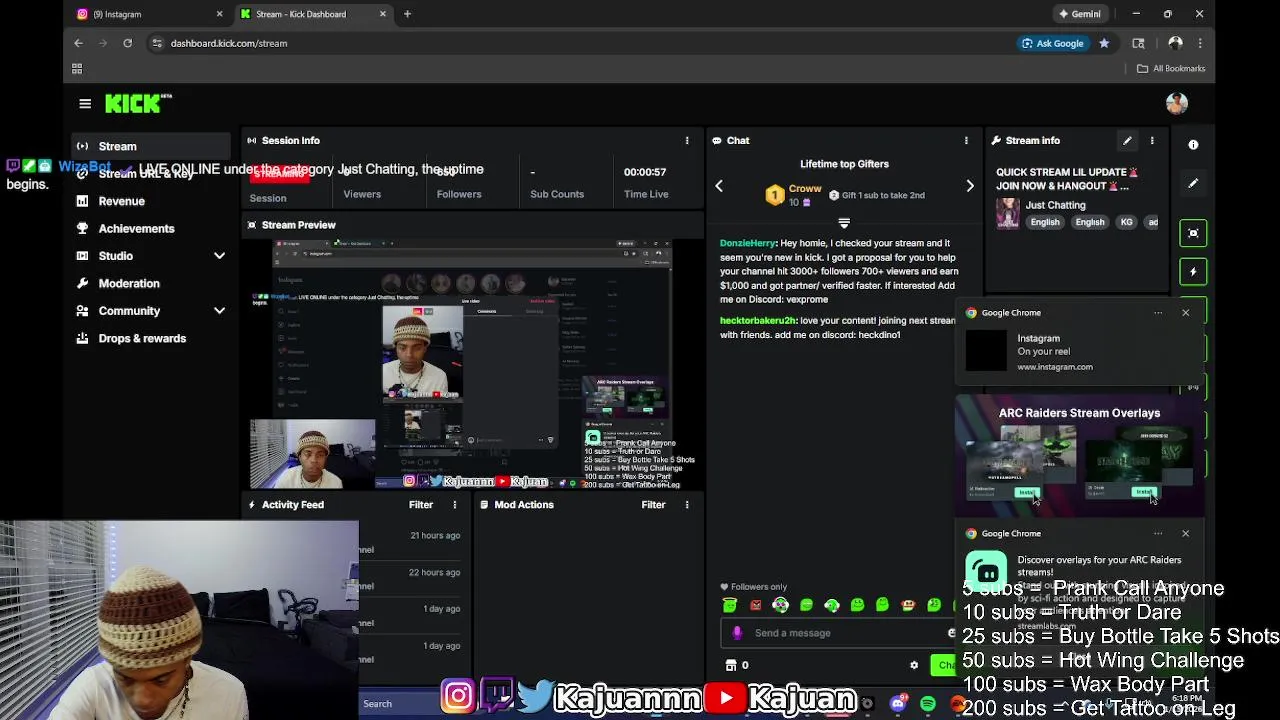This screenshot has height=720, width=1280.
Task: Click second Install button in overlays notification
Action: [1144, 492]
